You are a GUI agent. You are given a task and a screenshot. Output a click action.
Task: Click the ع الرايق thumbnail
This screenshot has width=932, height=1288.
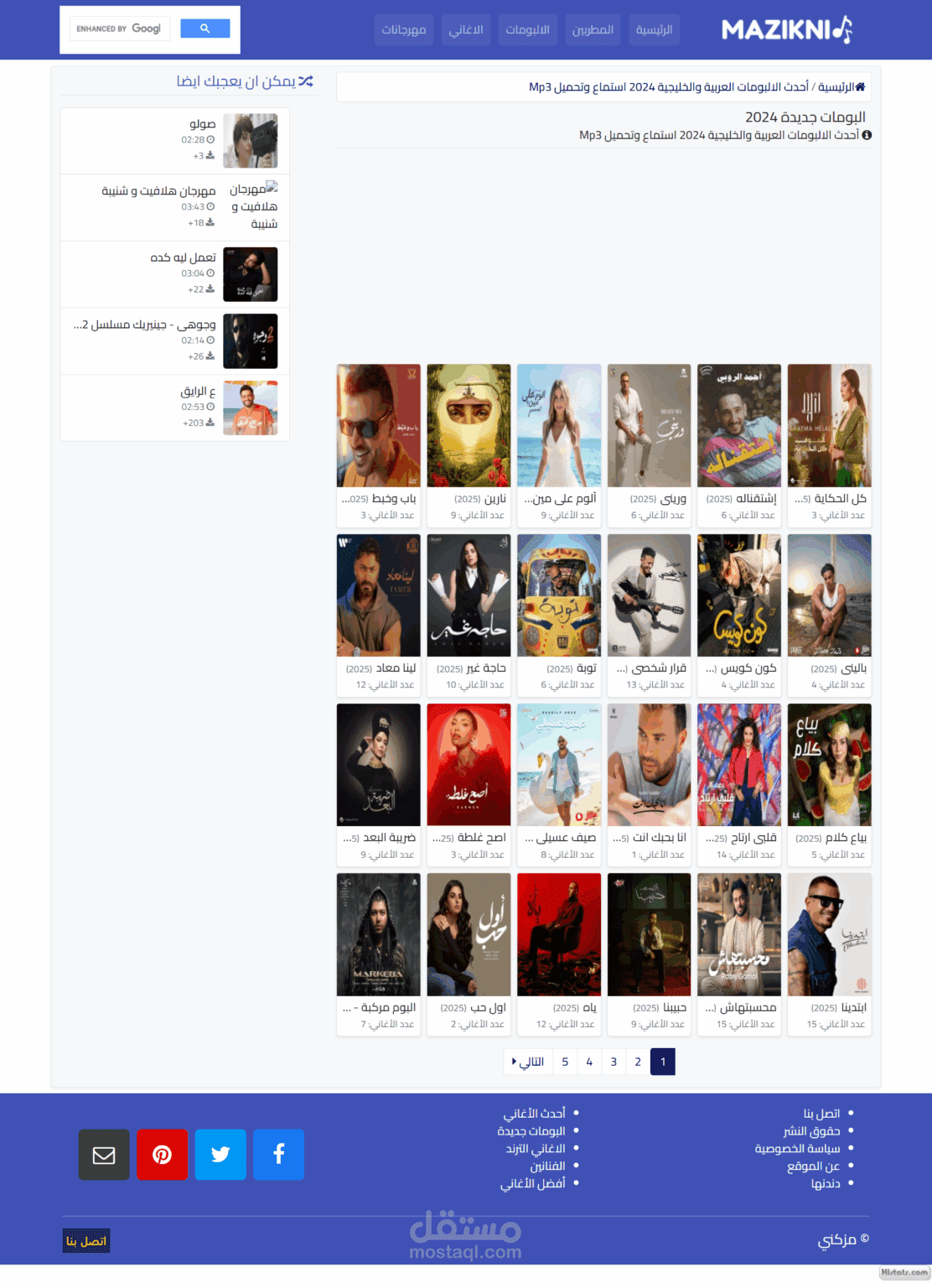(x=251, y=408)
